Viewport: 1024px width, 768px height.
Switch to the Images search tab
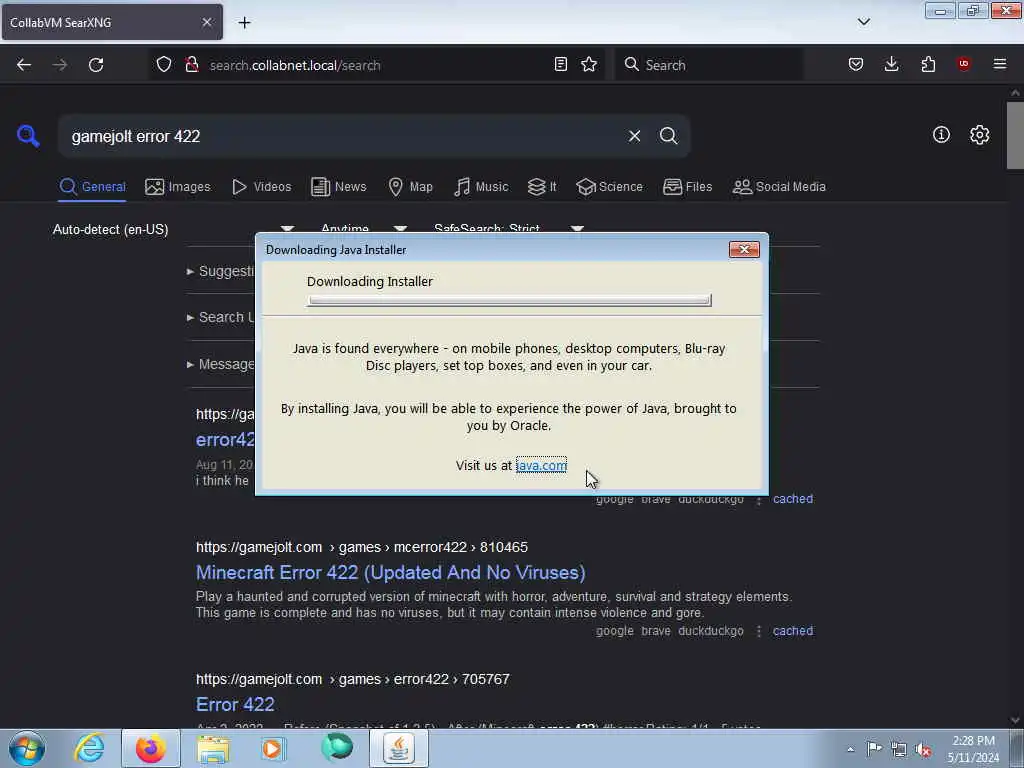click(178, 187)
